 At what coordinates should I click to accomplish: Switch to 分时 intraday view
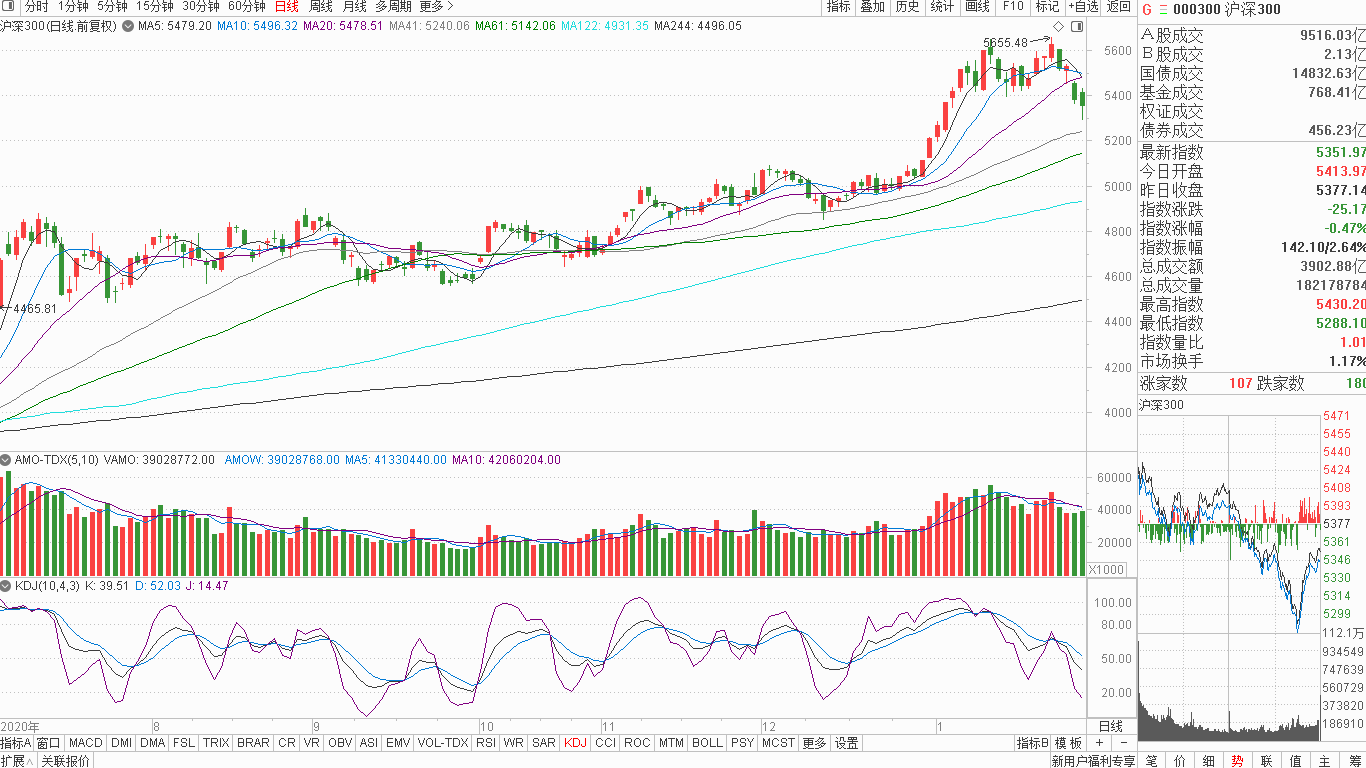(x=36, y=6)
